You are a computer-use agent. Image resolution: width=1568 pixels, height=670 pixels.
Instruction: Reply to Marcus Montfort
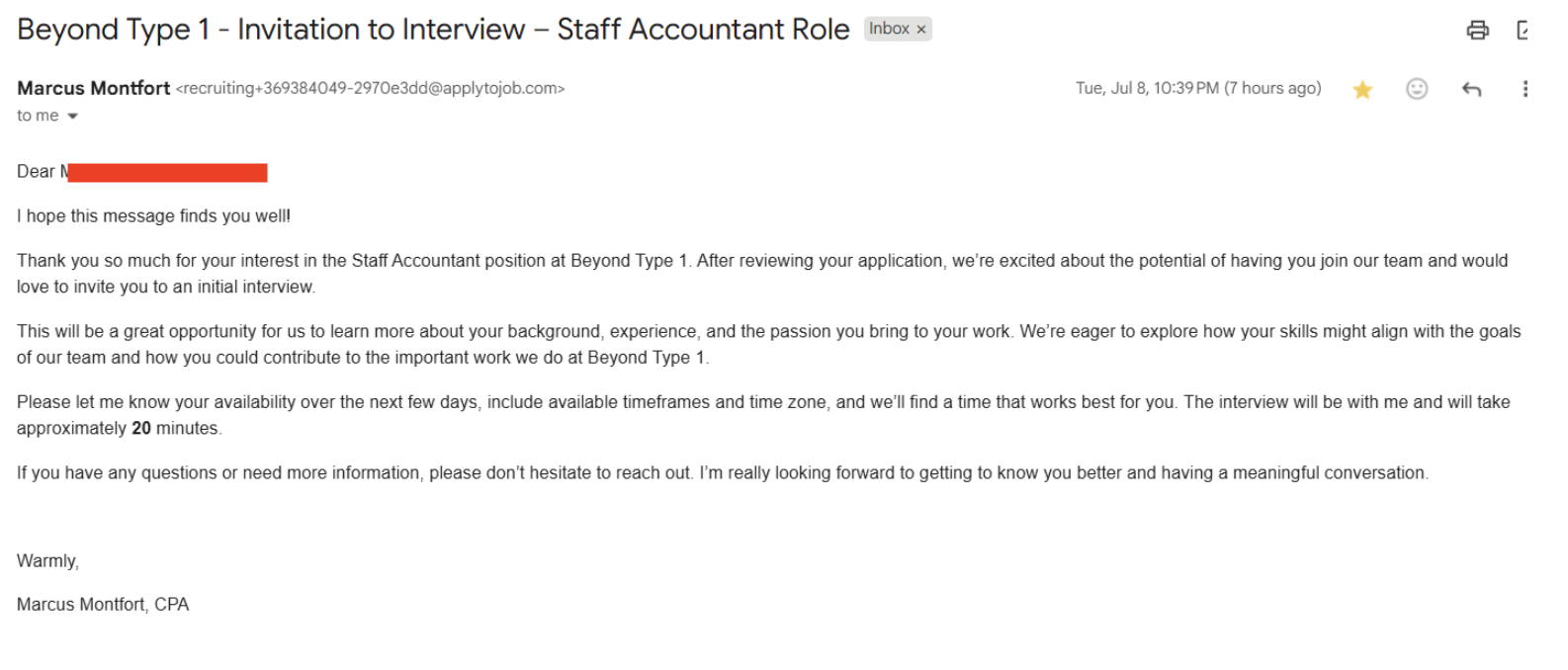pos(1471,88)
